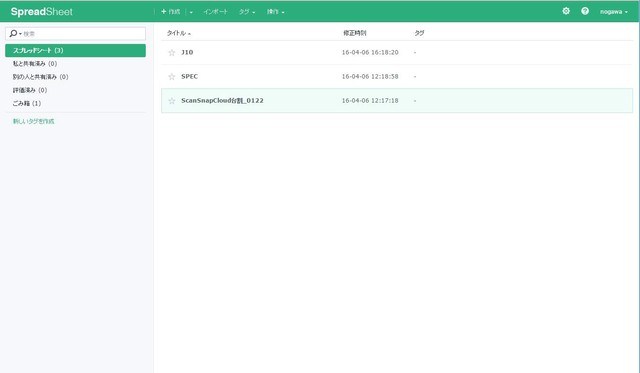
Task: Click the インポート import button
Action: pyautogui.click(x=216, y=11)
